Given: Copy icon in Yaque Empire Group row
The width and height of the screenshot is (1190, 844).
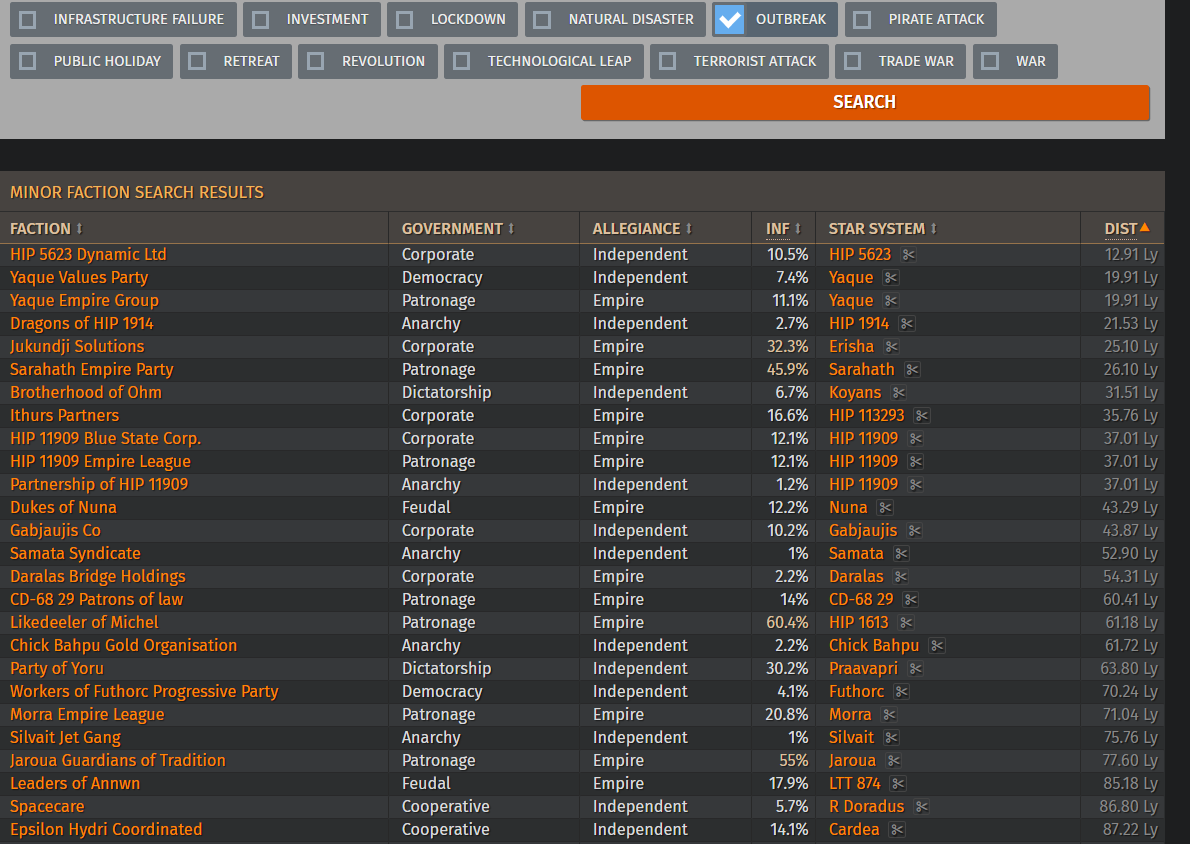Looking at the screenshot, I should (x=891, y=301).
